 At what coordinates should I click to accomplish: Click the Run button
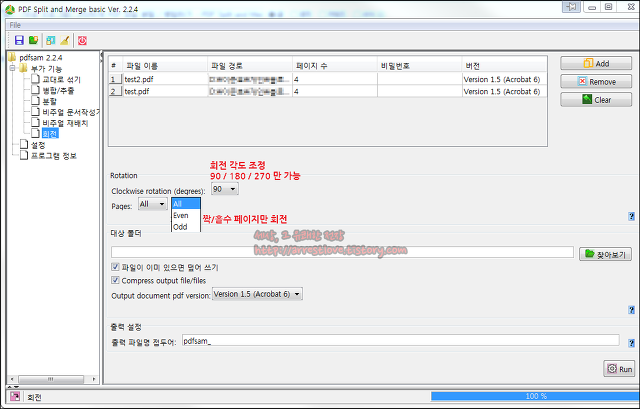[619, 369]
